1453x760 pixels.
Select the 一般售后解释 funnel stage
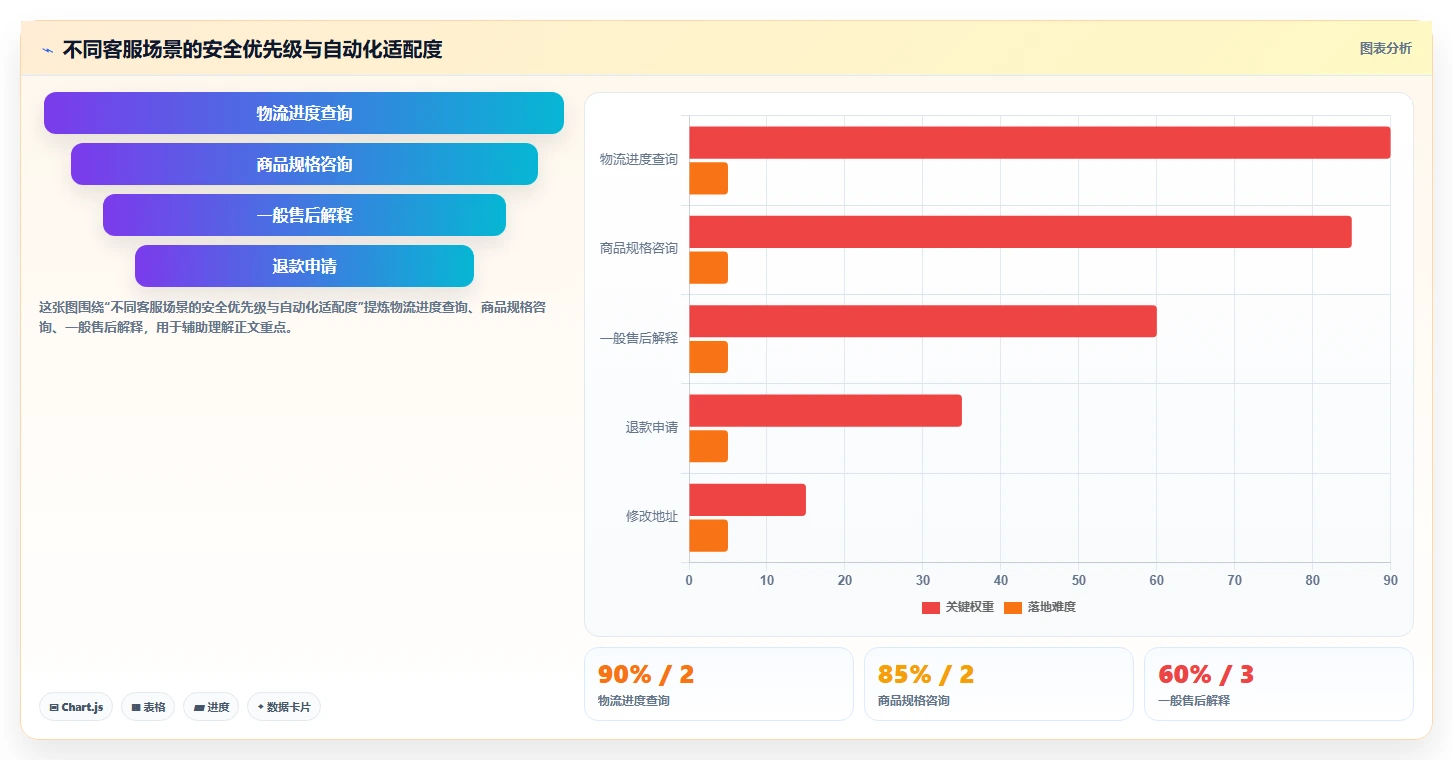pos(304,215)
